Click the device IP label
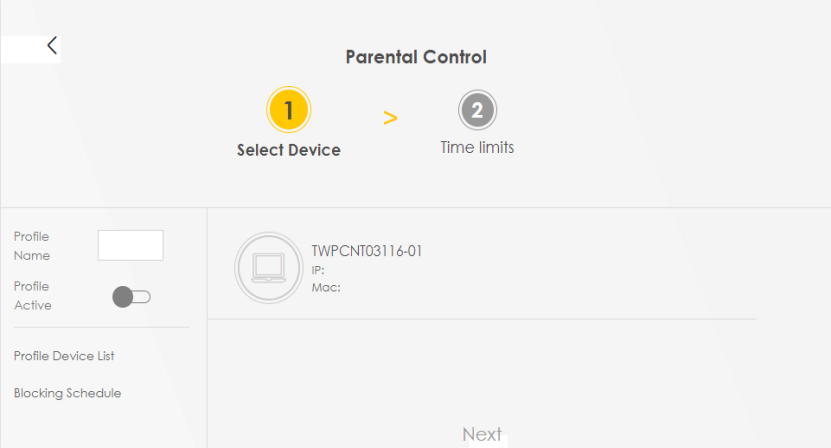831x448 pixels. [x=318, y=270]
